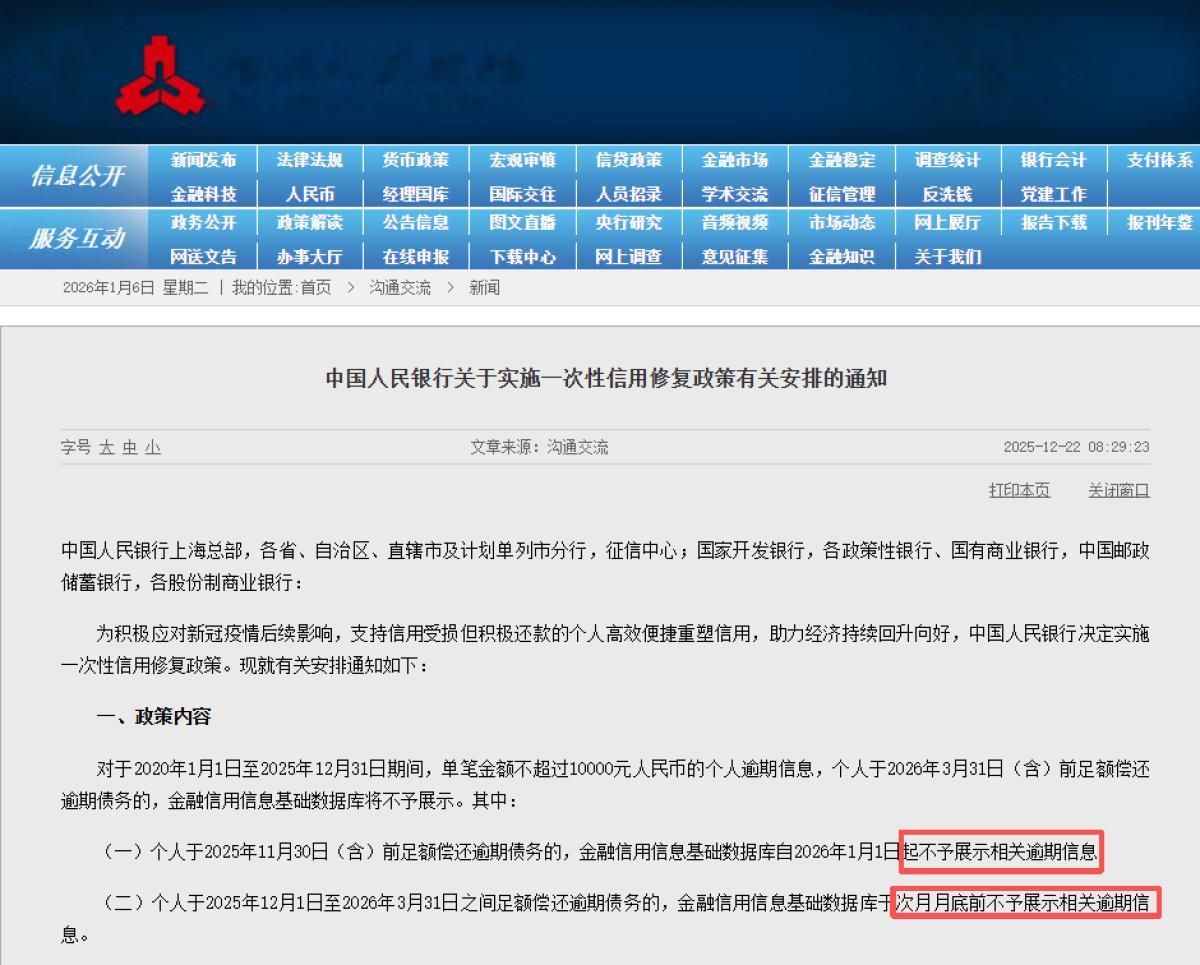Screen dimensions: 1200x965
Task: Open the 报刊年鉴 menu item
Action: click(1160, 222)
